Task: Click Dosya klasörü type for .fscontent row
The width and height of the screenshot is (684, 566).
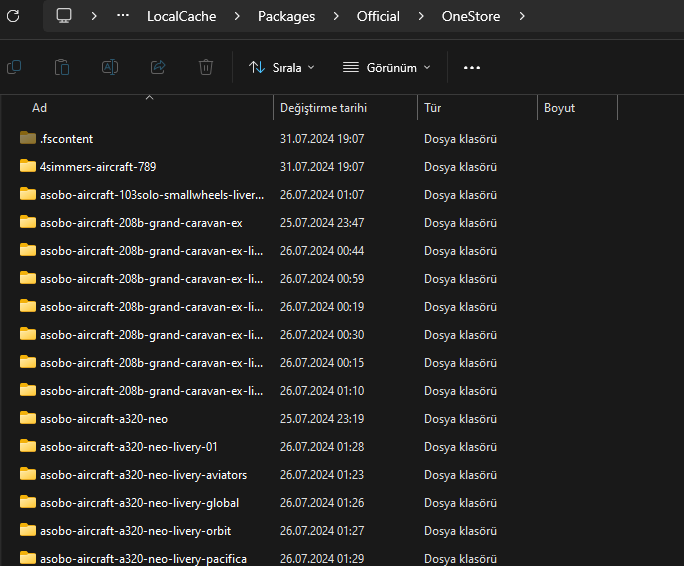Action: coord(460,139)
